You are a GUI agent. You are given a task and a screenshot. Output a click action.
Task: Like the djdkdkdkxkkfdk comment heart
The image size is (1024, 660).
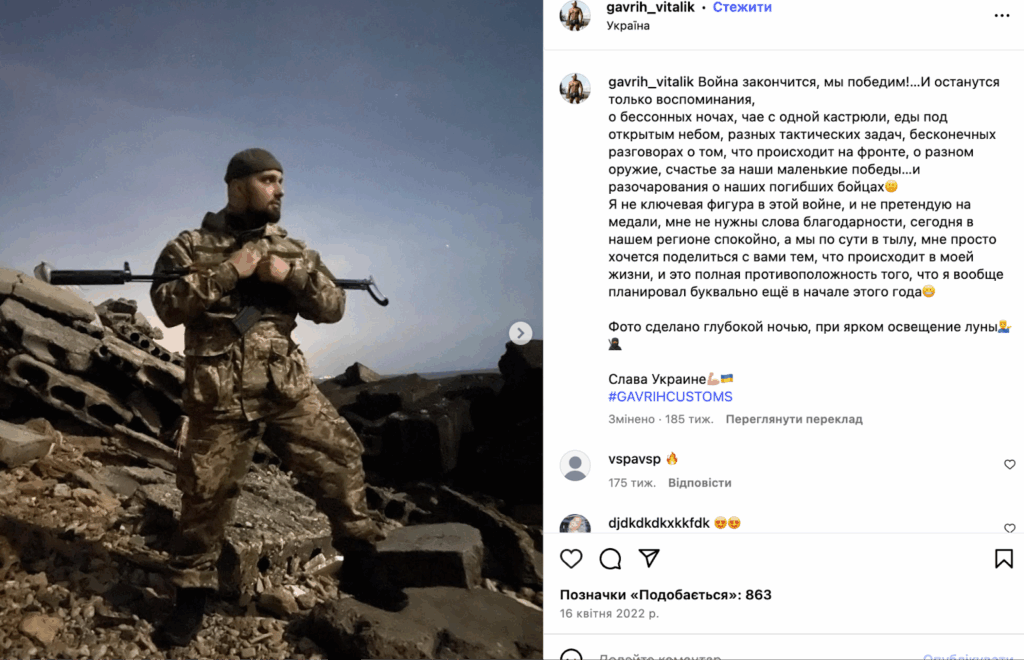[1010, 527]
